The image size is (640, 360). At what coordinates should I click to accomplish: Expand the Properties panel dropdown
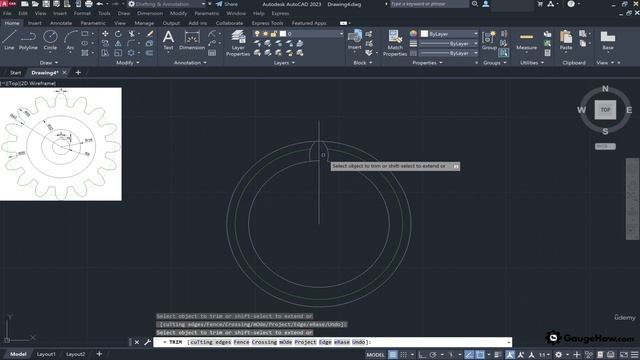pos(427,62)
